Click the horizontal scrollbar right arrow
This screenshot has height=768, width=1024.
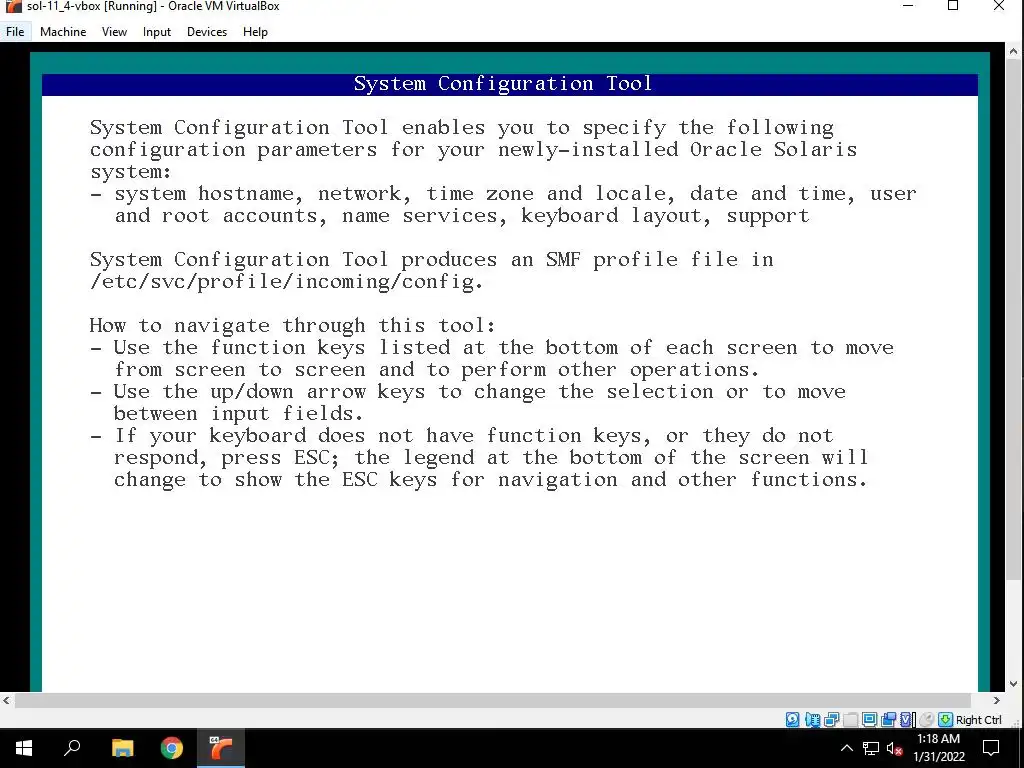(997, 701)
